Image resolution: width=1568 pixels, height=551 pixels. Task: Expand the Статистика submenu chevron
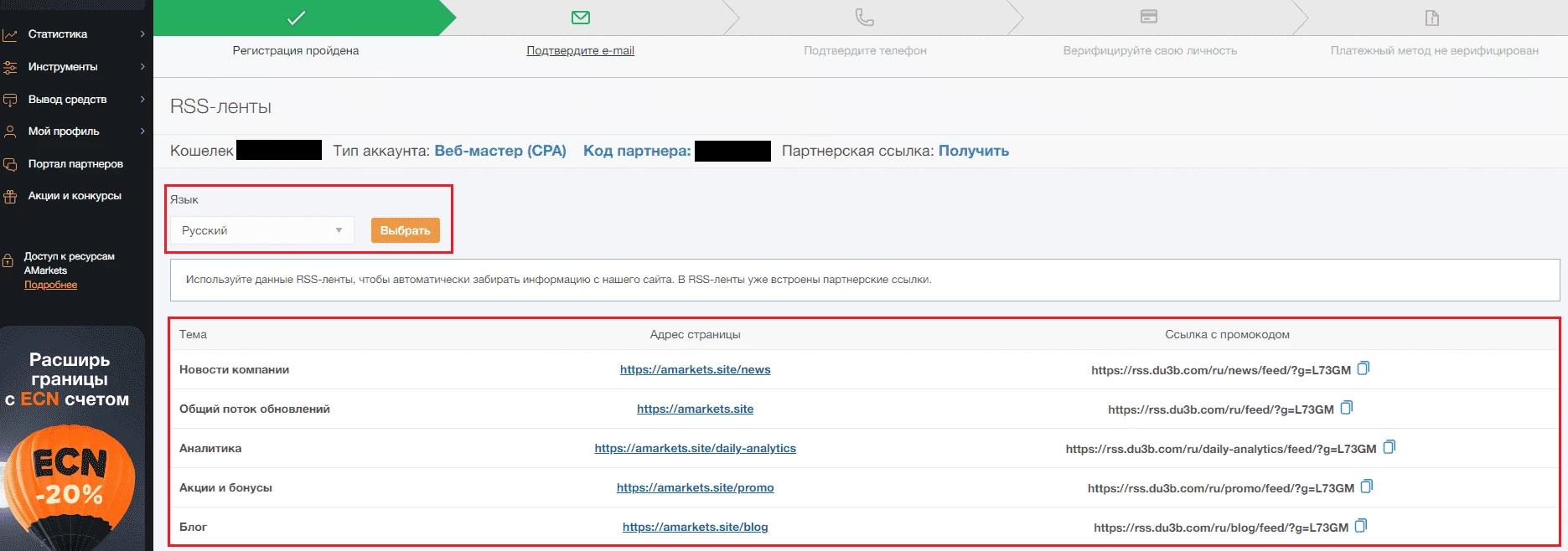click(142, 34)
